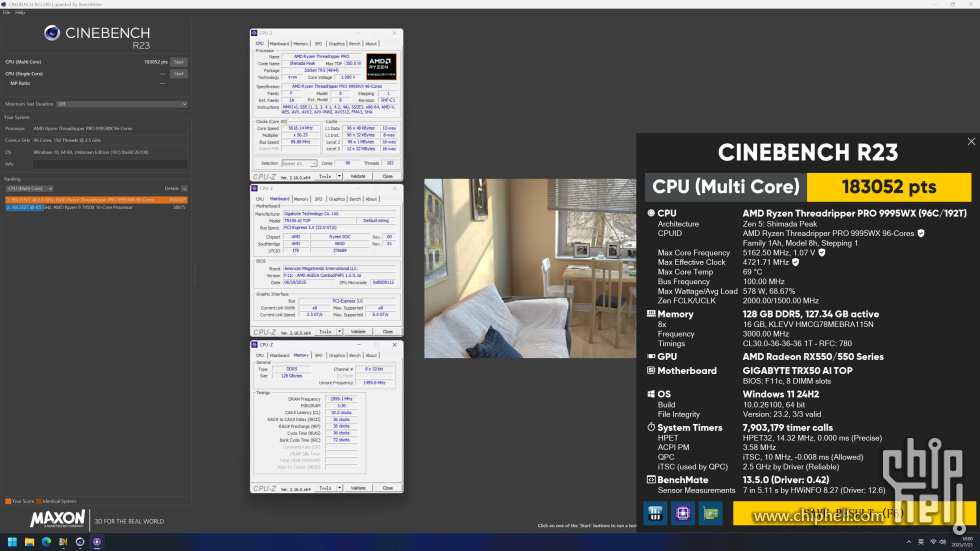Open Tools dropdown arrow in middle CPU-Z window
Image resolution: width=980 pixels, height=551 pixels.
click(x=339, y=332)
